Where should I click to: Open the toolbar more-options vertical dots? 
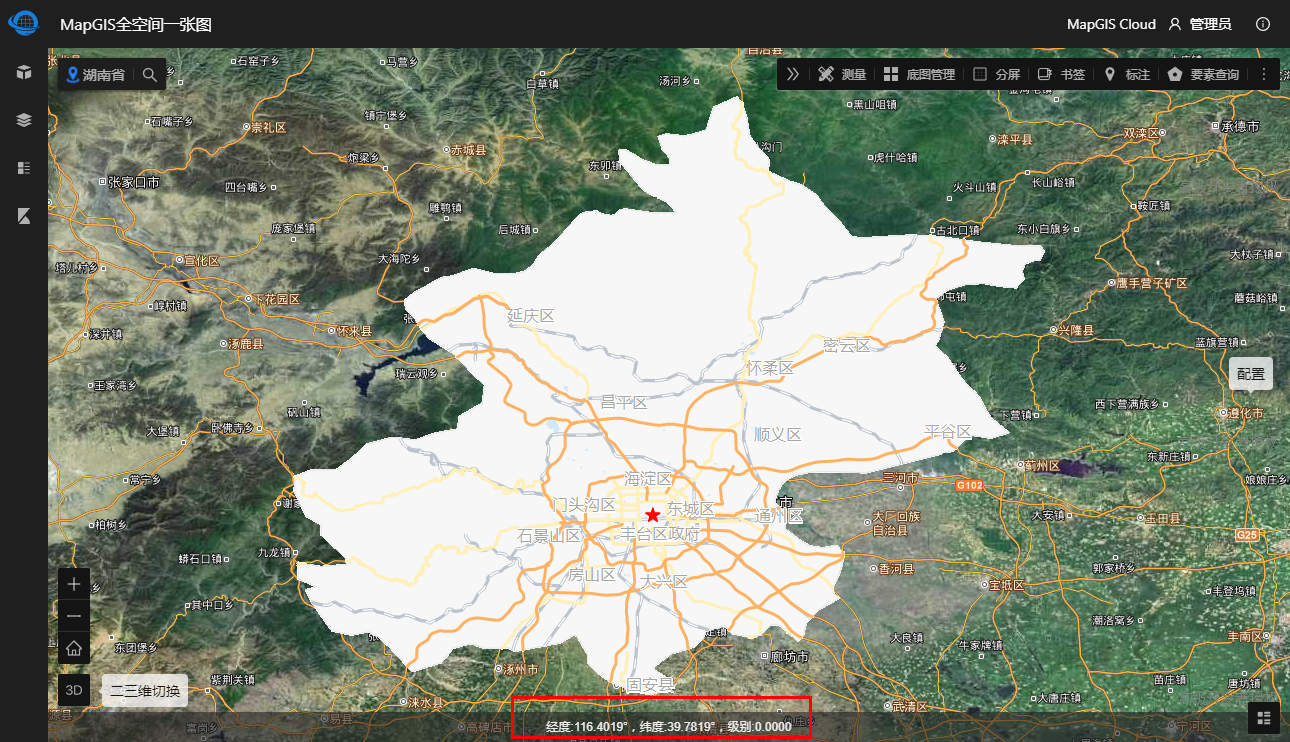tap(1264, 74)
